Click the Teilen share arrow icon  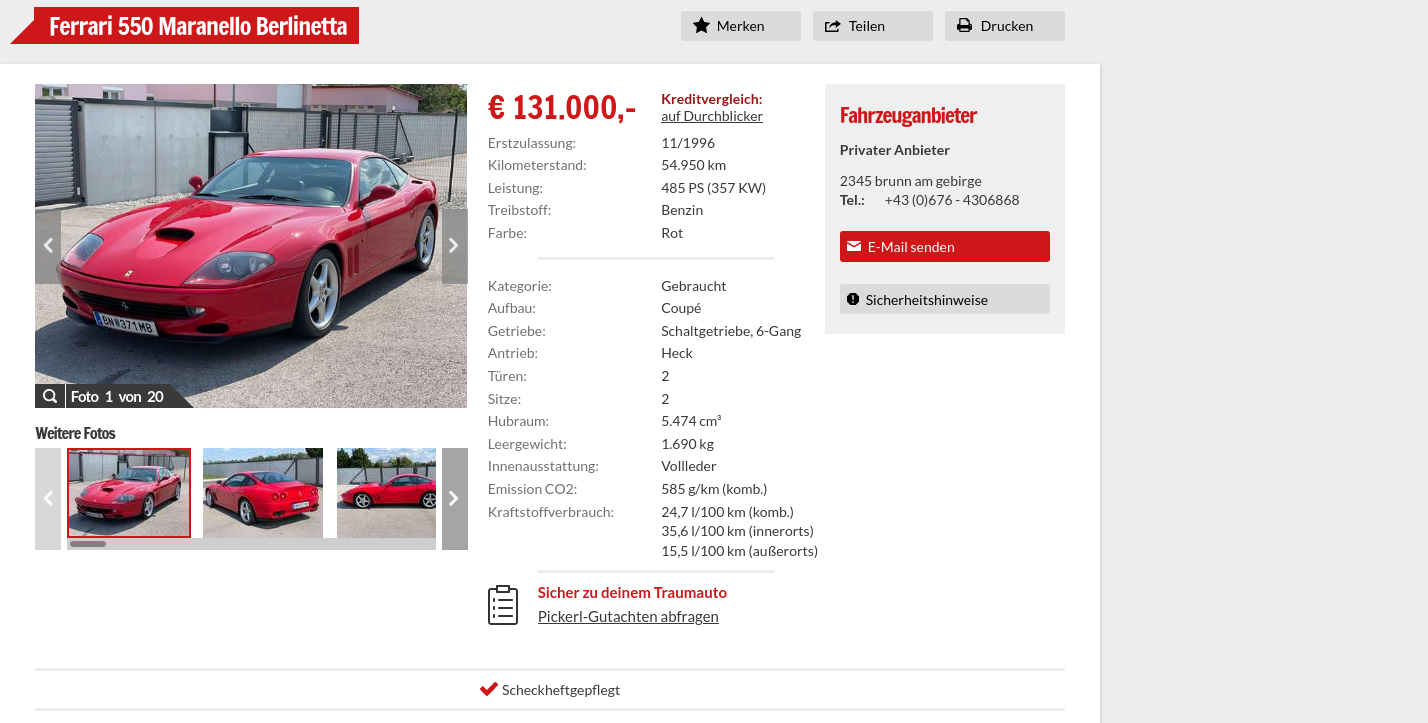click(x=833, y=26)
